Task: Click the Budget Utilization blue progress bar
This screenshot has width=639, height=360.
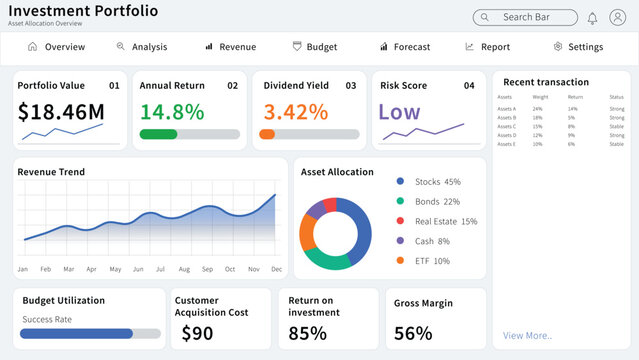Action: (90, 333)
